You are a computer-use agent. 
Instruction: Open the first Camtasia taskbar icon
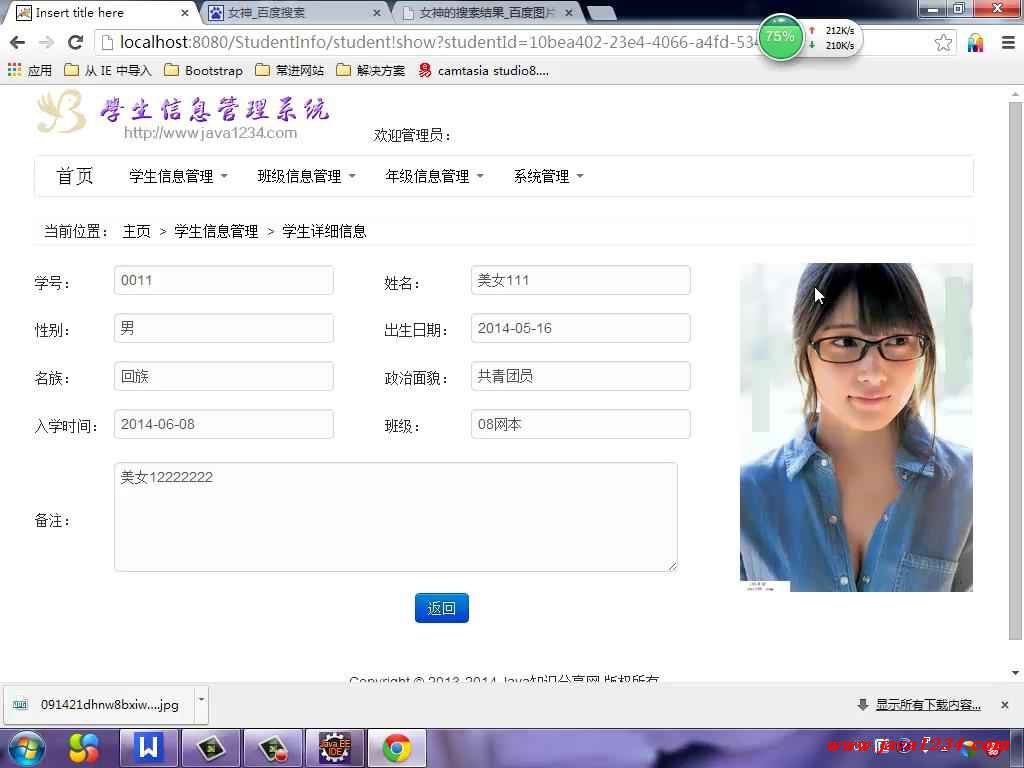pyautogui.click(x=211, y=748)
